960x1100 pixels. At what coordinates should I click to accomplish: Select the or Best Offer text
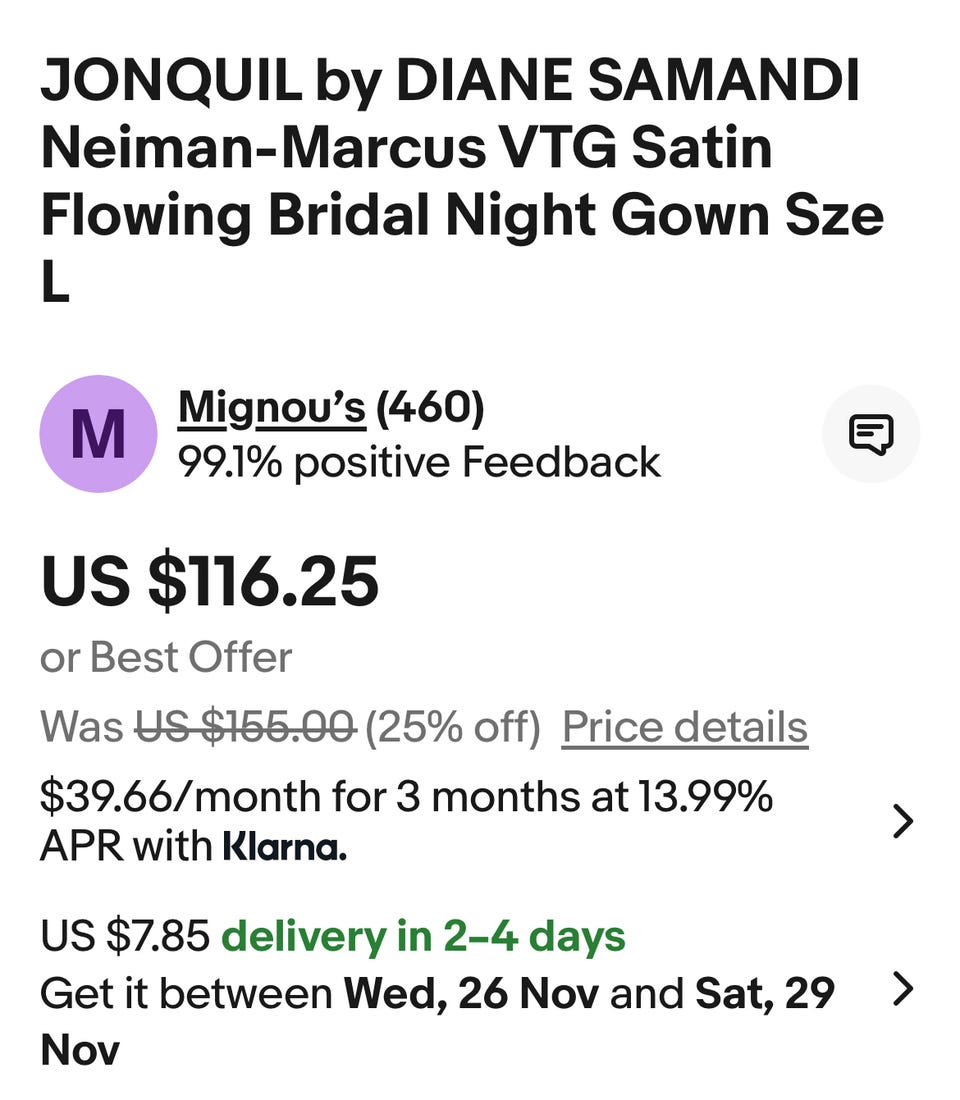point(166,658)
